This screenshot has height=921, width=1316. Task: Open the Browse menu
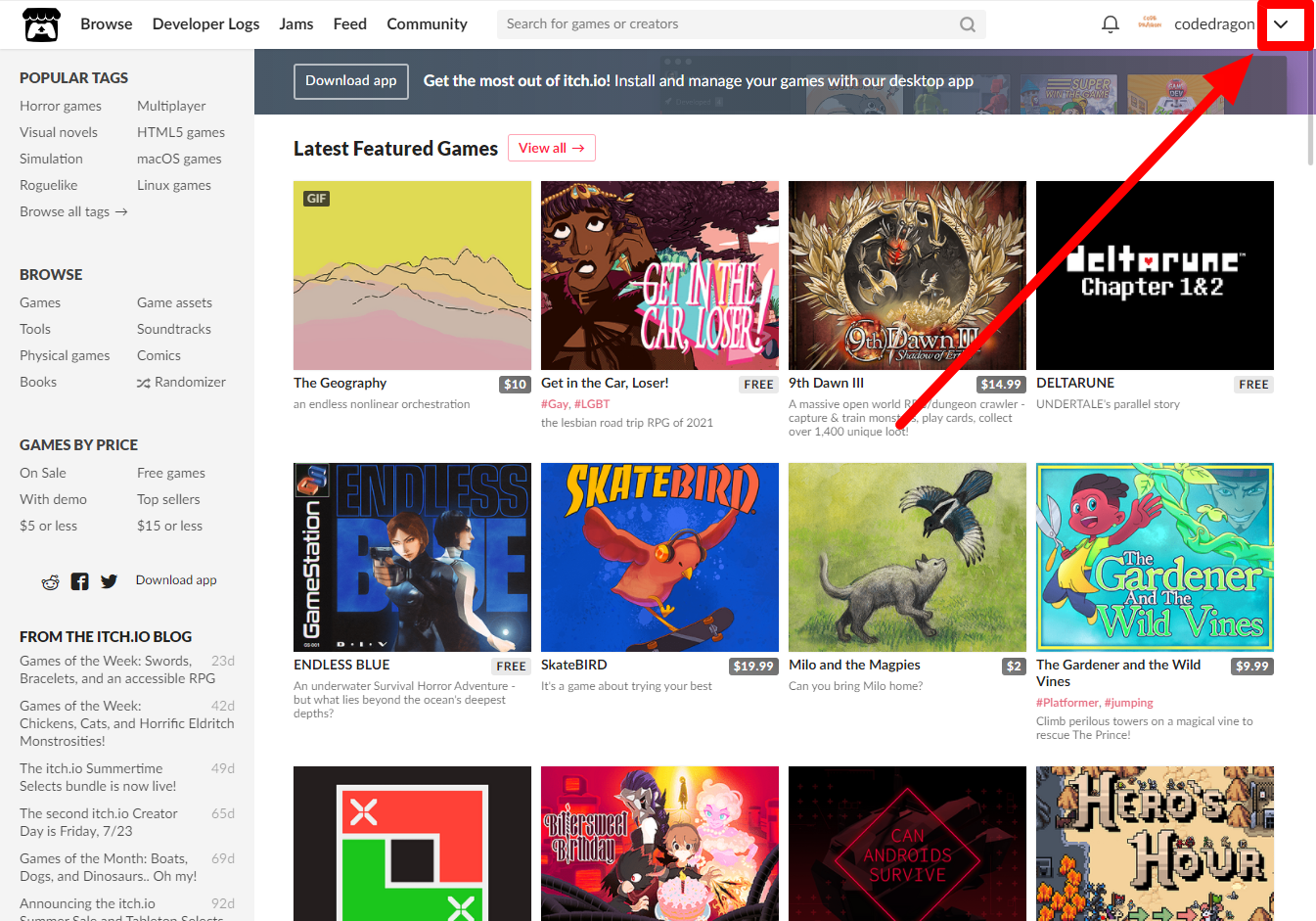(106, 23)
